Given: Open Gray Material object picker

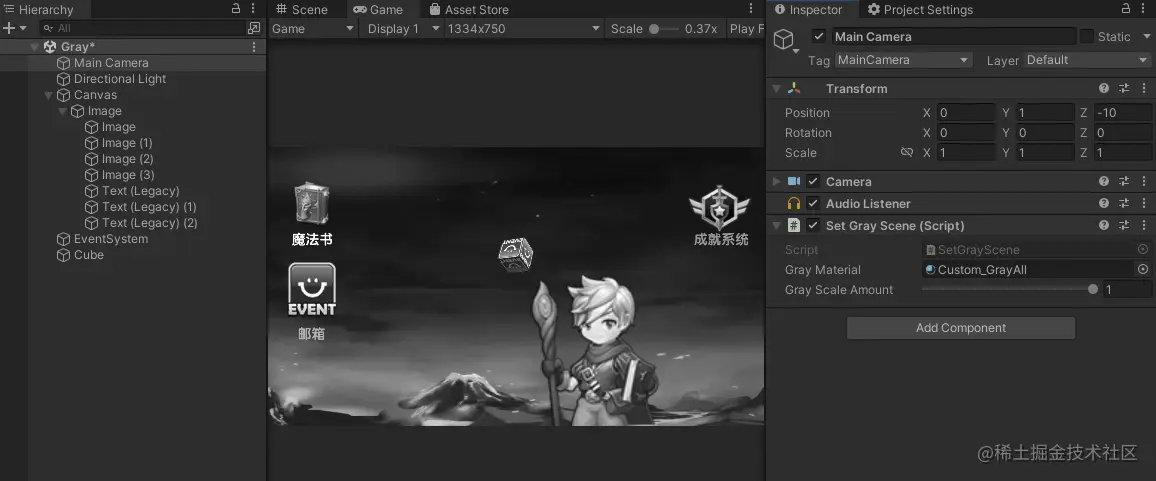Looking at the screenshot, I should pyautogui.click(x=1143, y=270).
